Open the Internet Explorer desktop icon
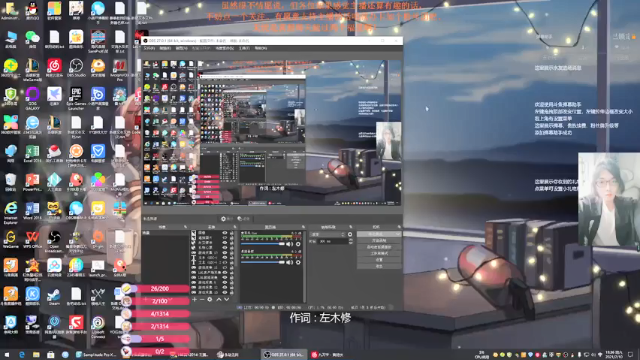Image resolution: width=640 pixels, height=360 pixels. [x=10, y=212]
